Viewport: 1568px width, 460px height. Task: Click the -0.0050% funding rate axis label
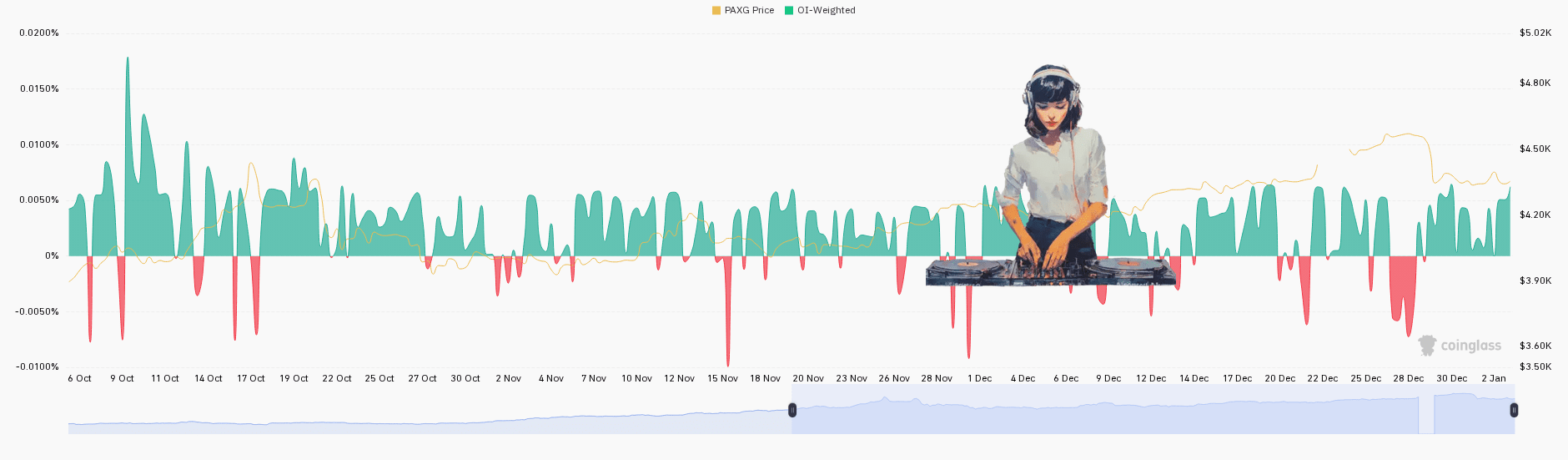coord(38,311)
